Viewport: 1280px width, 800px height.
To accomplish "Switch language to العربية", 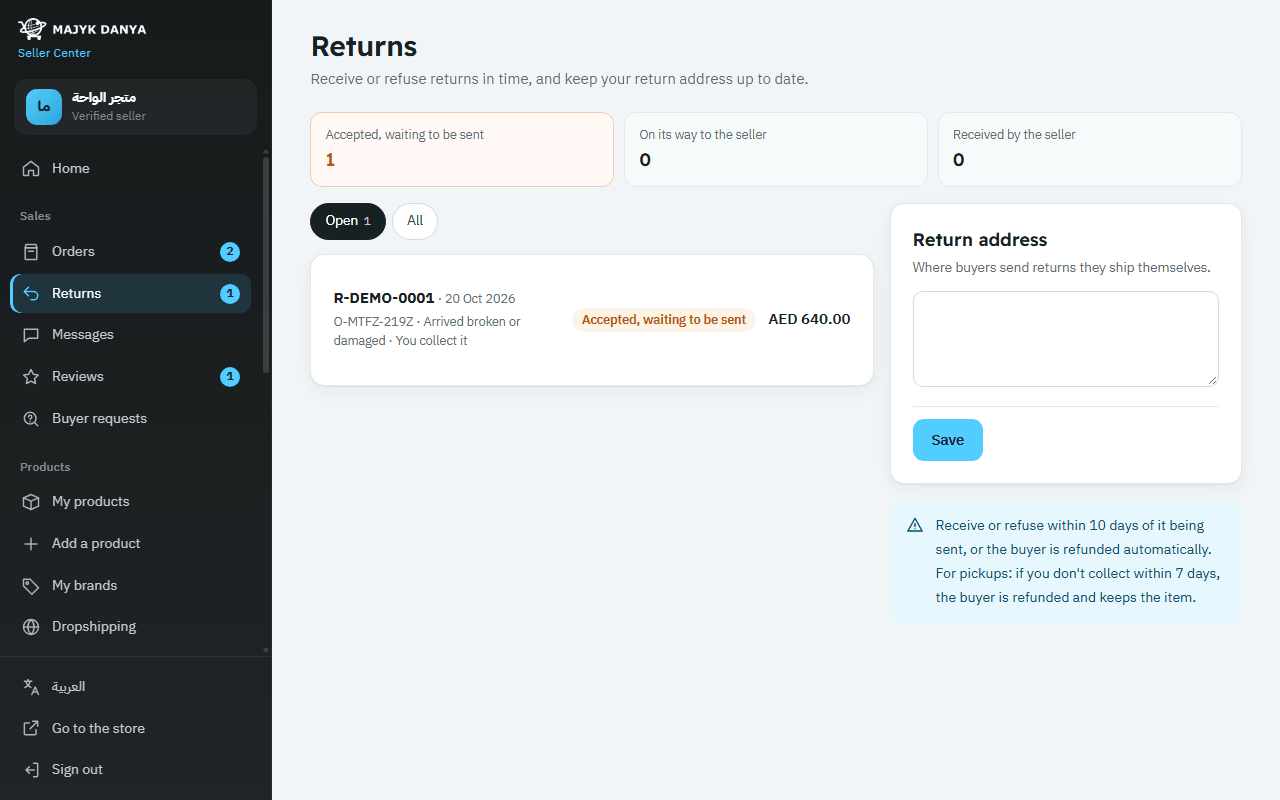I will (130, 687).
